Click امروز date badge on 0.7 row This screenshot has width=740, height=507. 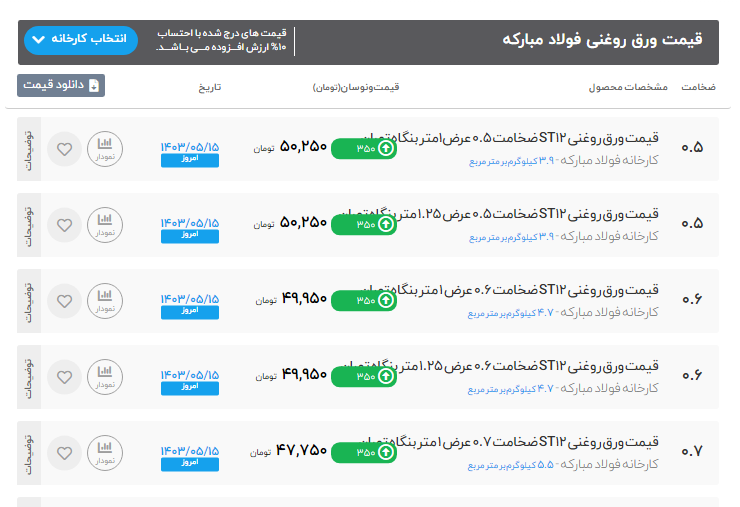coord(189,464)
